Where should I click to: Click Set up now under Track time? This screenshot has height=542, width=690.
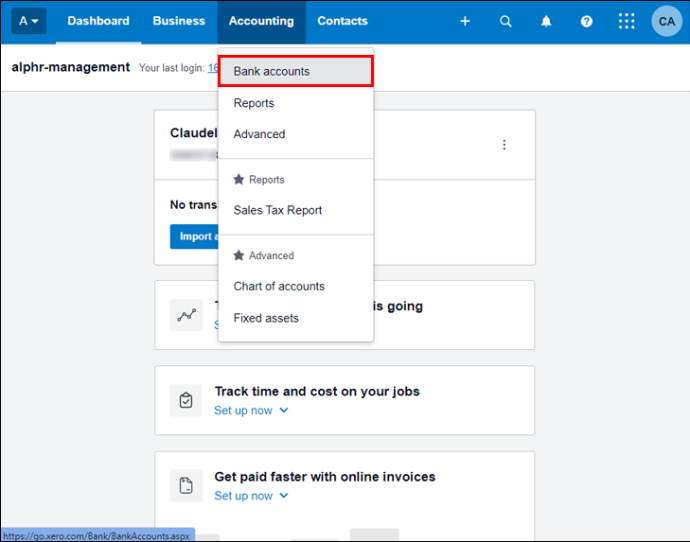pyautogui.click(x=243, y=410)
